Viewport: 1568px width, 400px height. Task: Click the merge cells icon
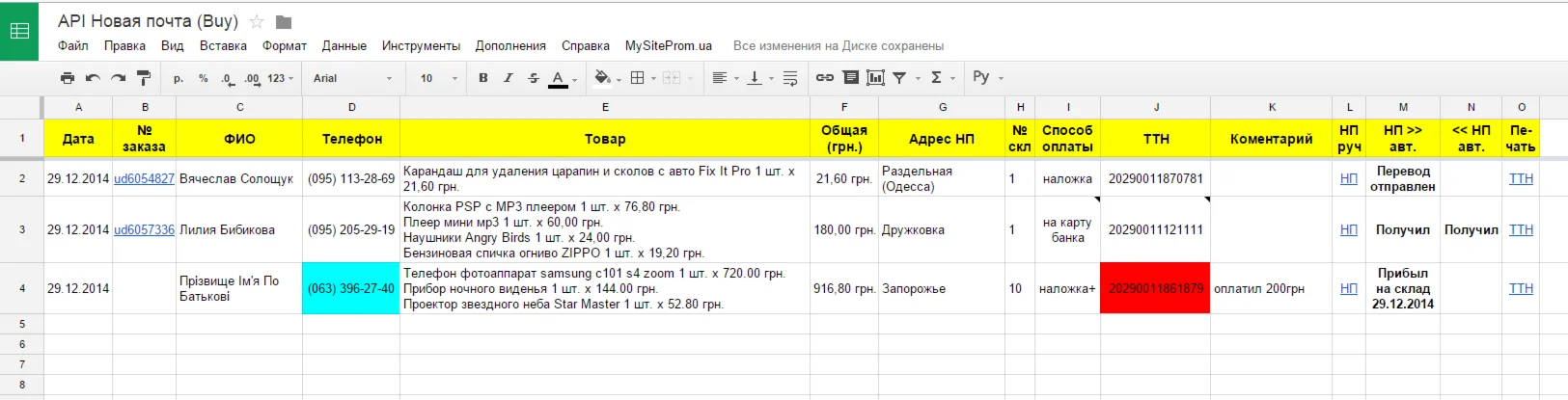pyautogui.click(x=673, y=78)
